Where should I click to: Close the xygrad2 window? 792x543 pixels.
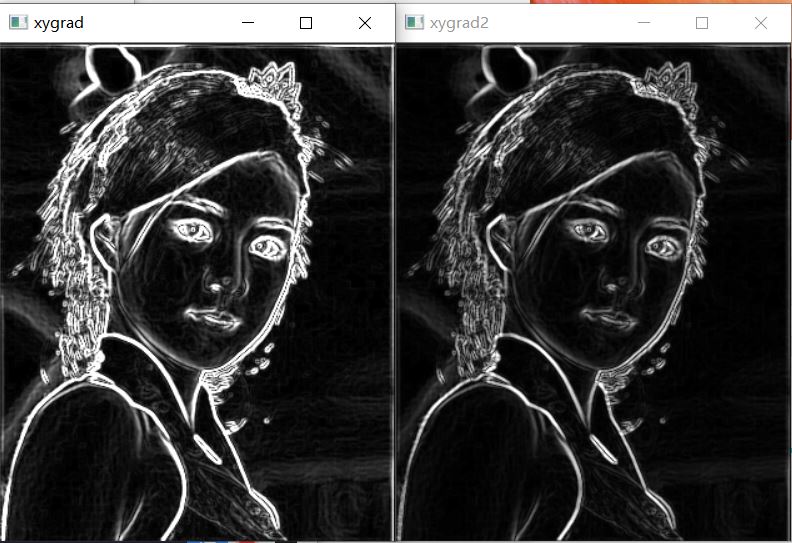[x=761, y=23]
